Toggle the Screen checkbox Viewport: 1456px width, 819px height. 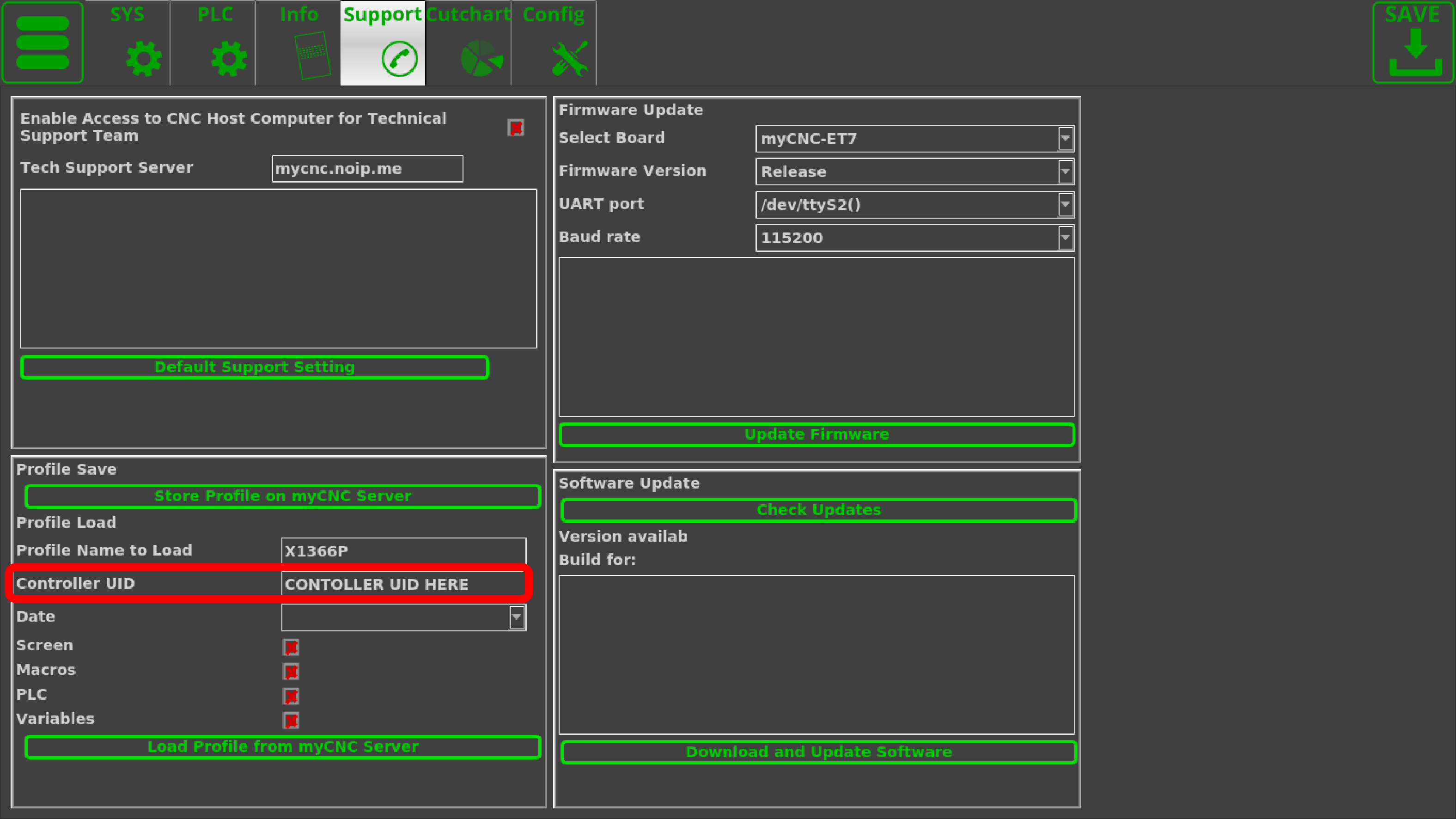point(291,647)
